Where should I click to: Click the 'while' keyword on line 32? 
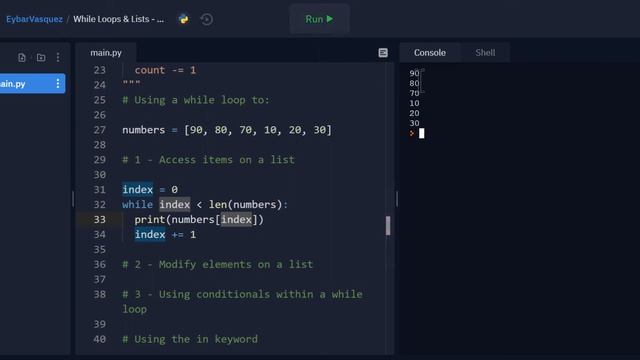pyautogui.click(x=138, y=204)
